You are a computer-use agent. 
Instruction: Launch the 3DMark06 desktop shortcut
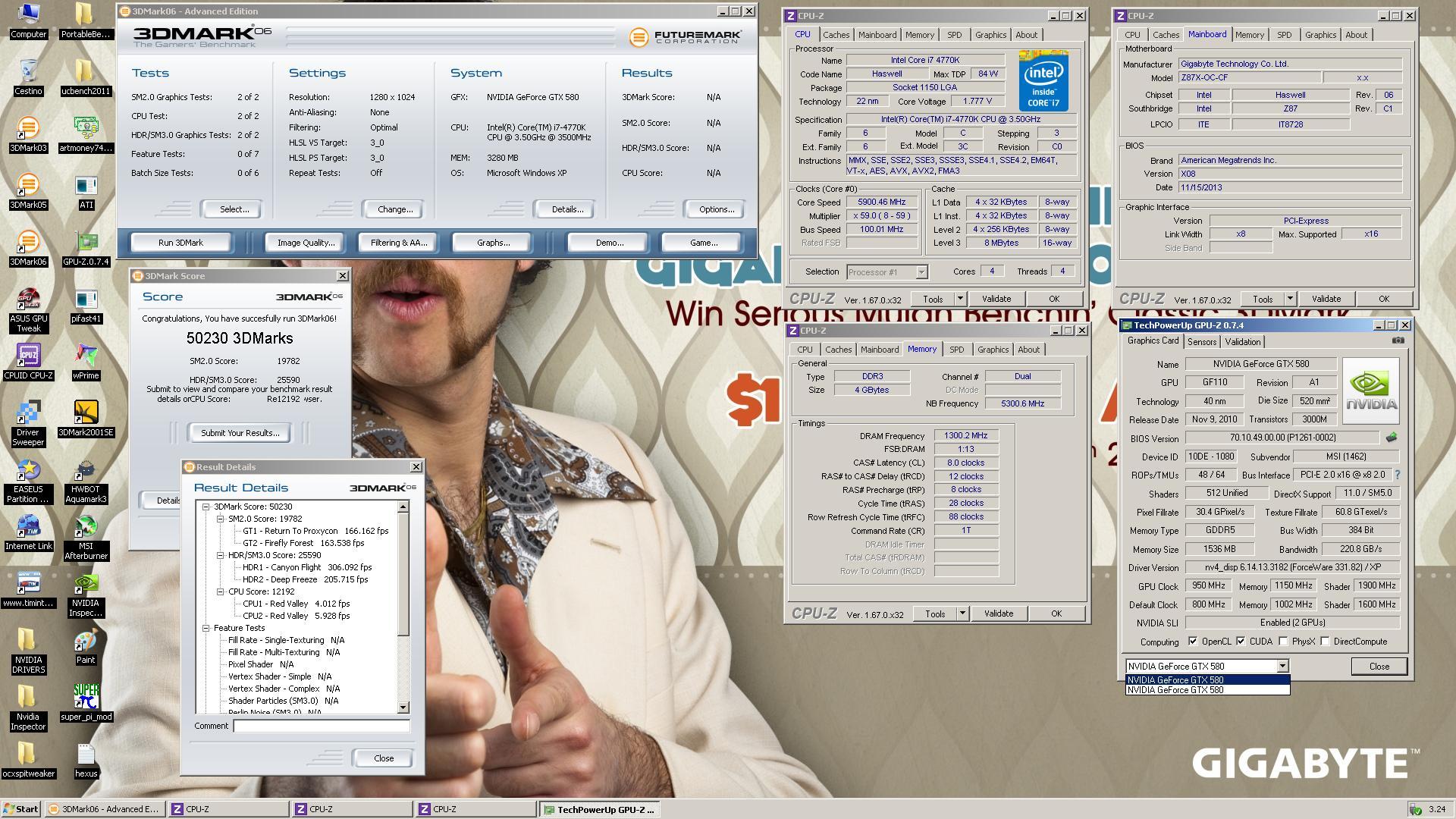point(28,248)
